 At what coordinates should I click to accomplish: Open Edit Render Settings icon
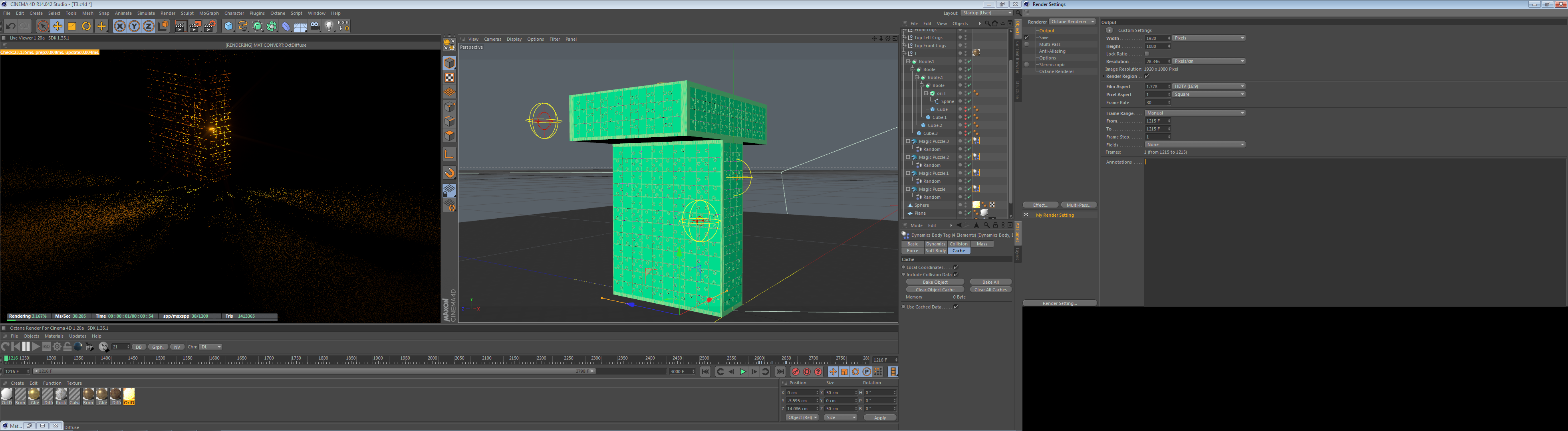209,26
